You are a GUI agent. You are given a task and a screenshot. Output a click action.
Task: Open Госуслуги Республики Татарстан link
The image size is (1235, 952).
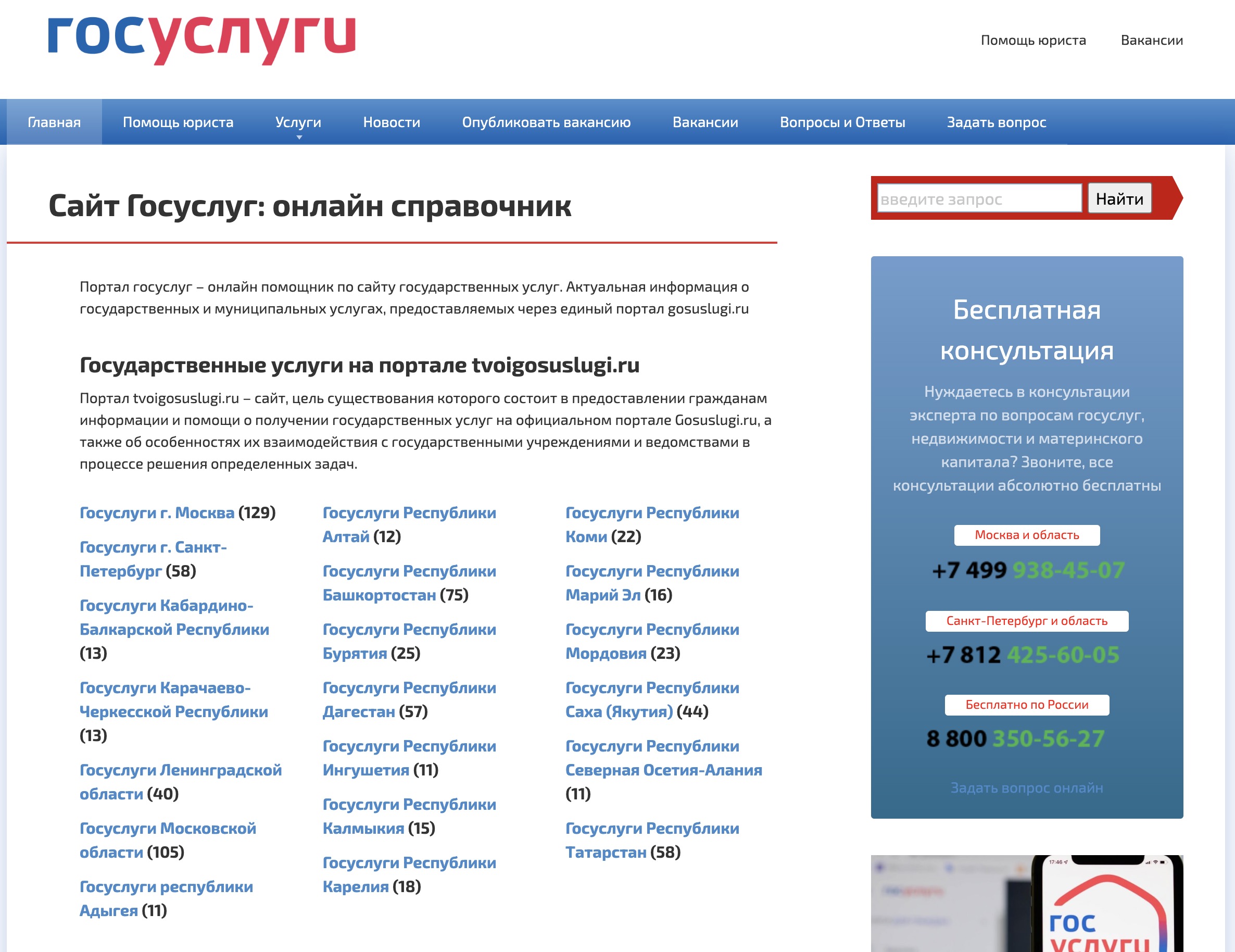pyautogui.click(x=652, y=840)
